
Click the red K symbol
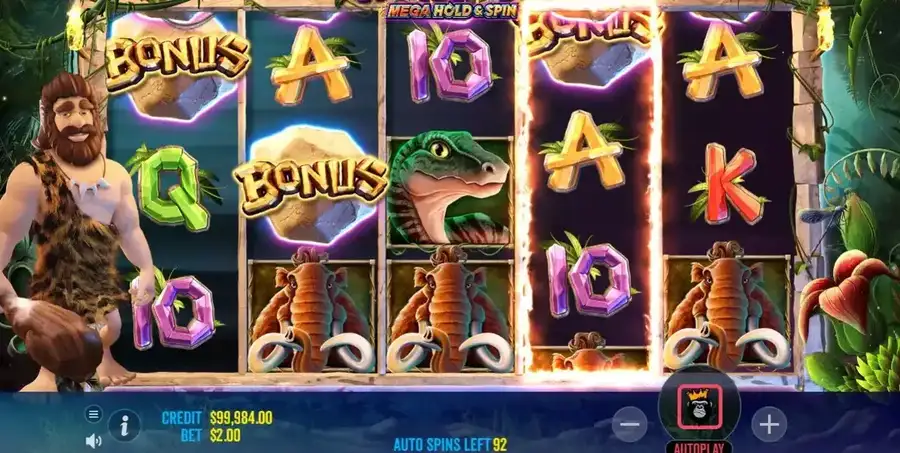coord(728,183)
